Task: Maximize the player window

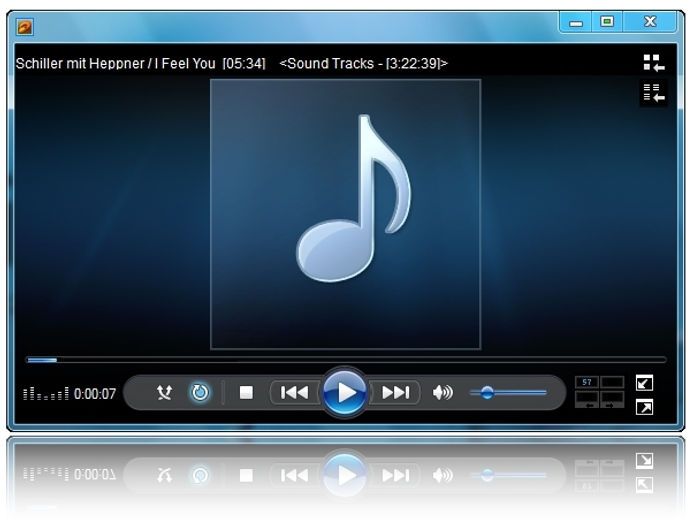Action: click(x=607, y=22)
